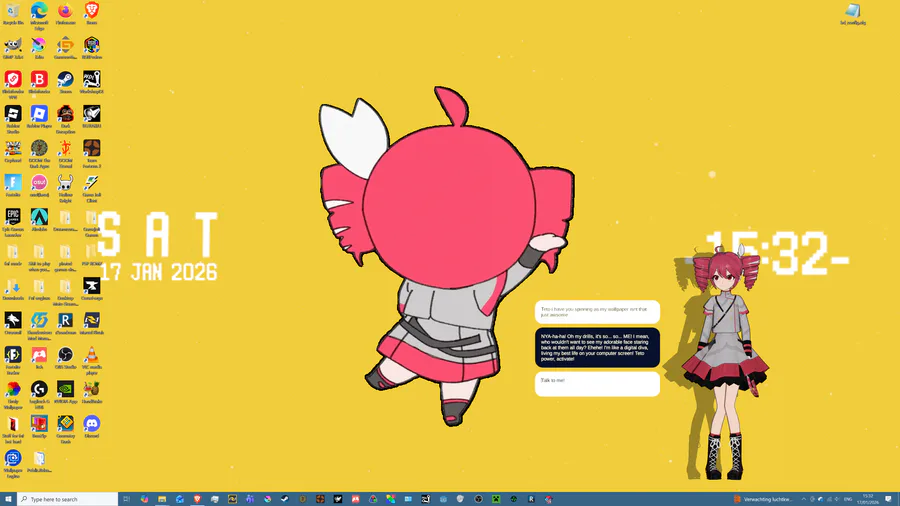Select the Hollow Knight desktop icon
The width and height of the screenshot is (900, 506).
(x=65, y=188)
